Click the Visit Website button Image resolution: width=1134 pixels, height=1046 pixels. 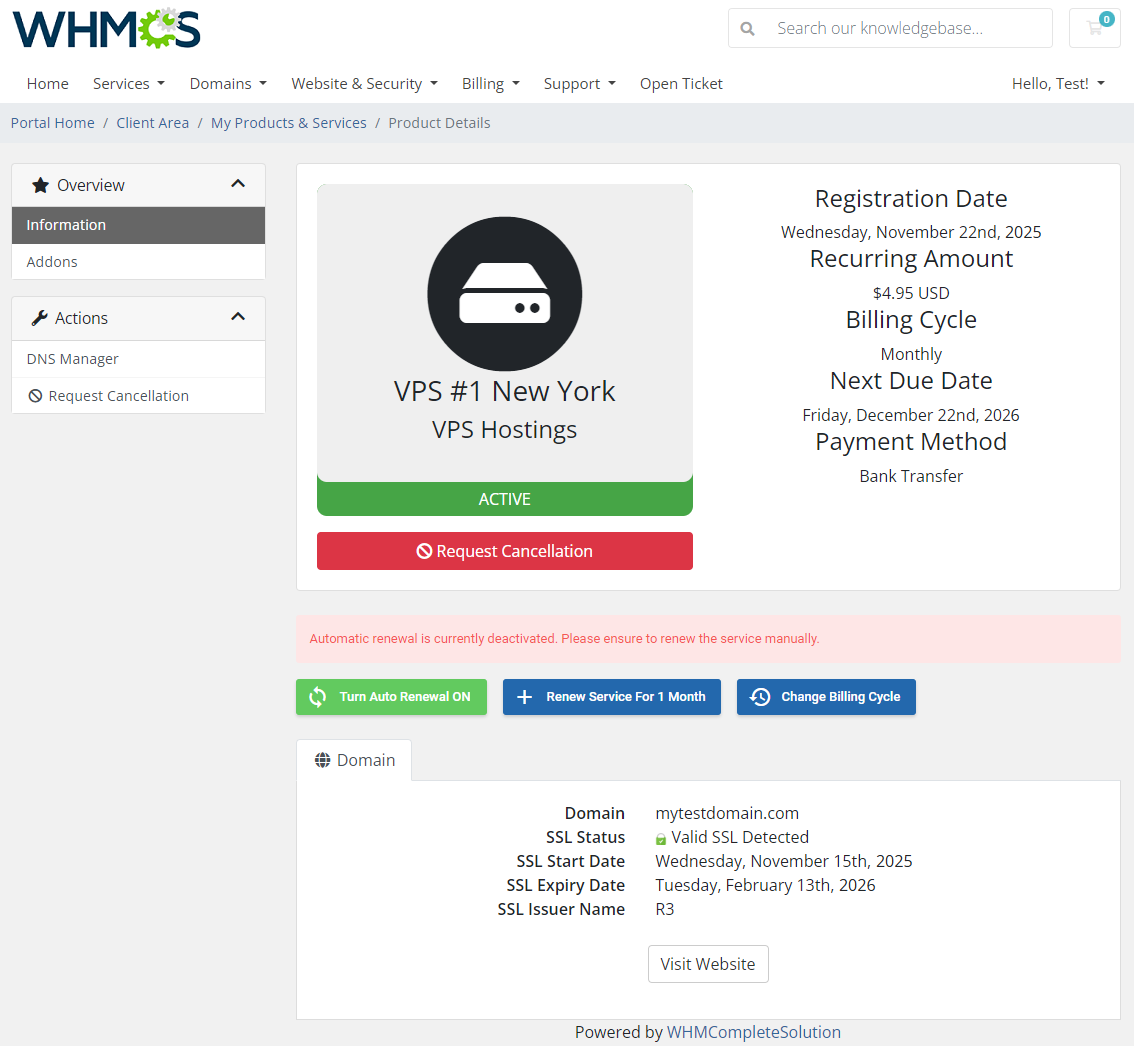click(x=708, y=963)
